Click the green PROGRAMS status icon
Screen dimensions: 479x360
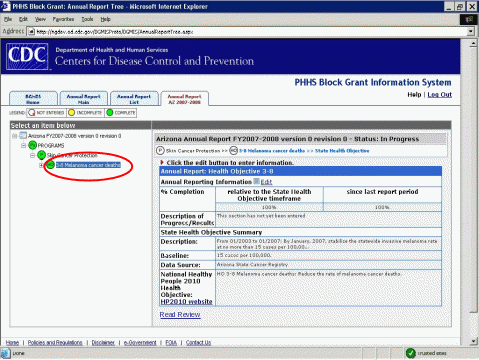(x=32, y=145)
